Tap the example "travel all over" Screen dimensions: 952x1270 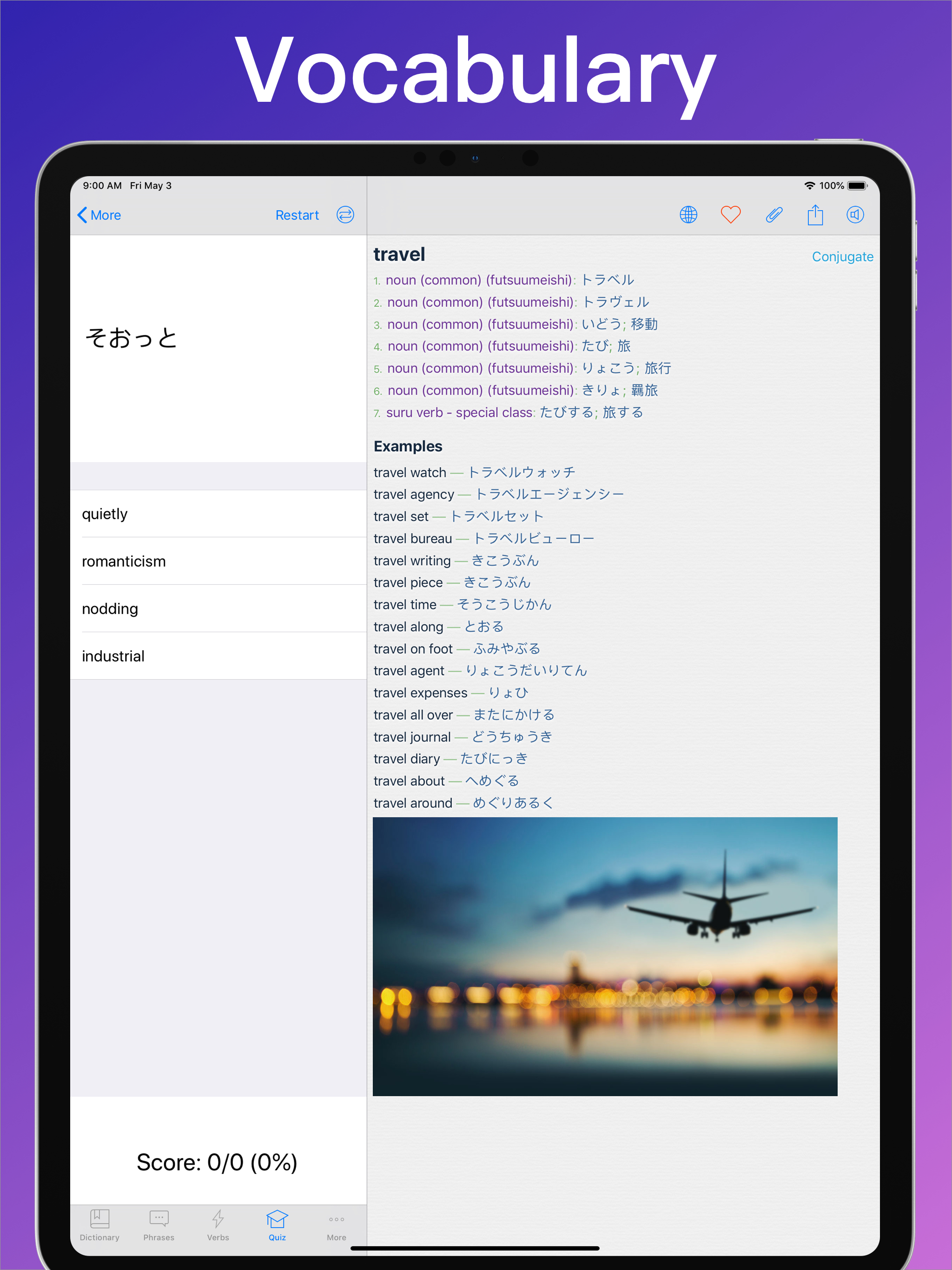[413, 715]
